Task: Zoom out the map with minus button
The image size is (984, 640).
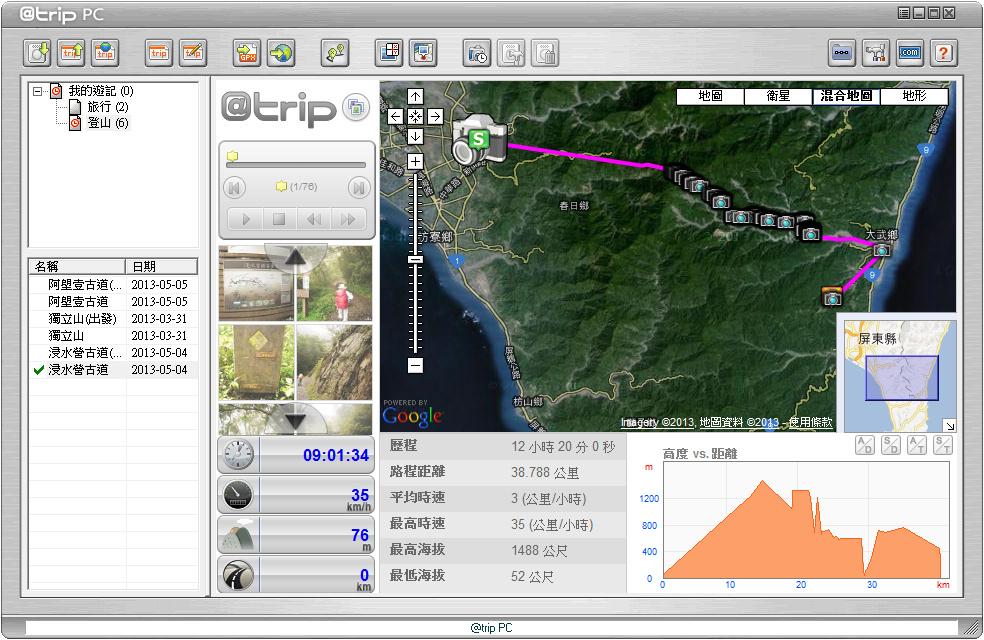Action: (x=415, y=365)
